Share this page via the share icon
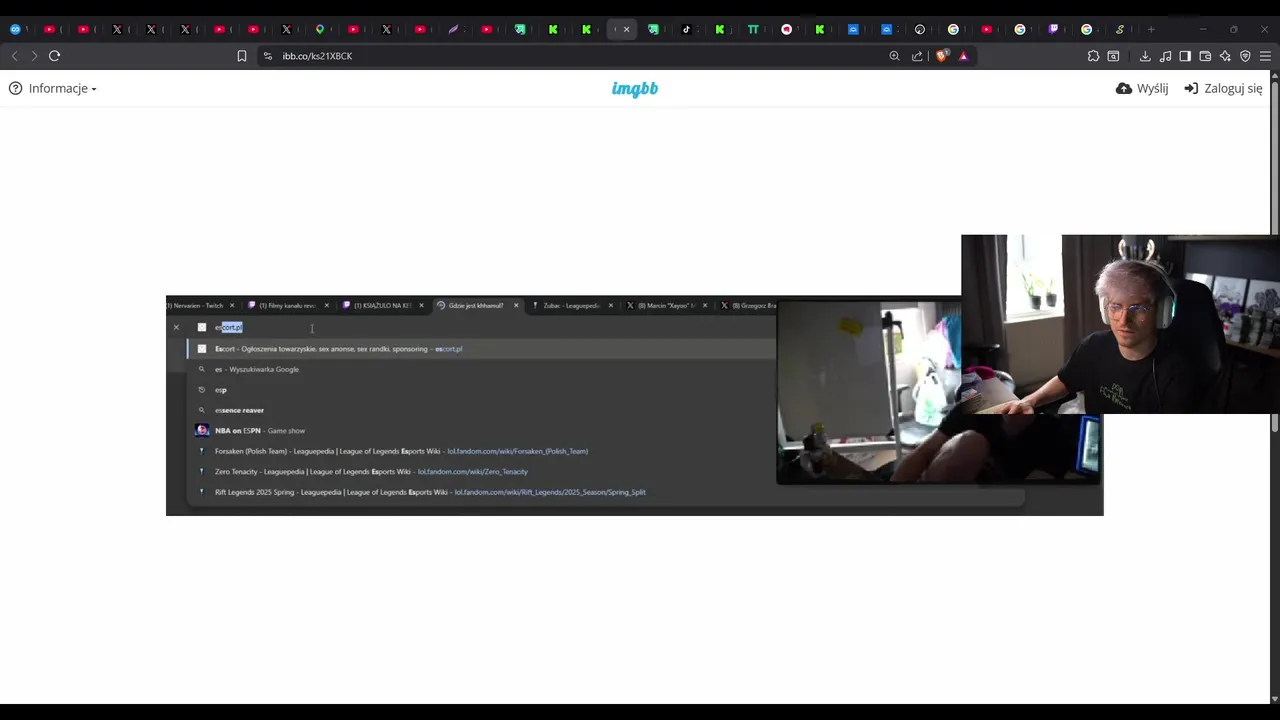The image size is (1280, 720). (917, 56)
